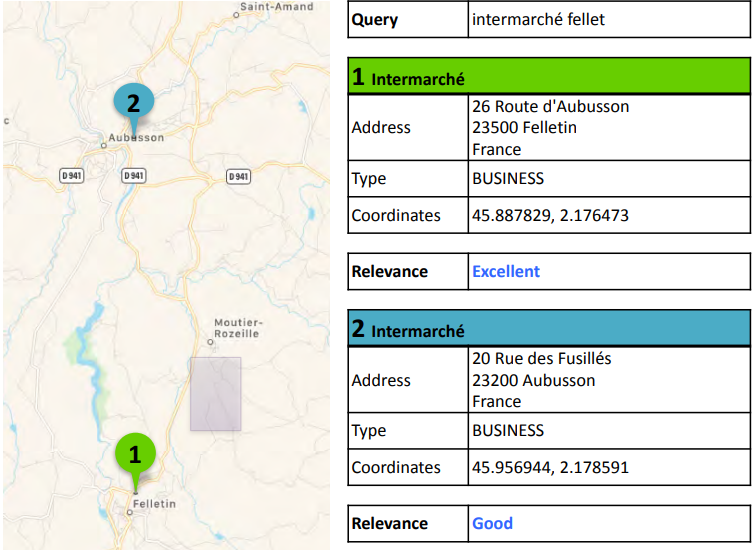Screen dimensions: 755x552
Task: Click the green header '1 Intermarché'
Action: [x=549, y=76]
